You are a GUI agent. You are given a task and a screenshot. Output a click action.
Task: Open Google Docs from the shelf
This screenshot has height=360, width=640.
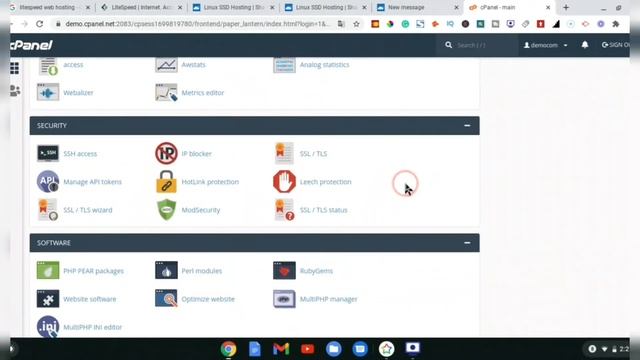point(255,349)
